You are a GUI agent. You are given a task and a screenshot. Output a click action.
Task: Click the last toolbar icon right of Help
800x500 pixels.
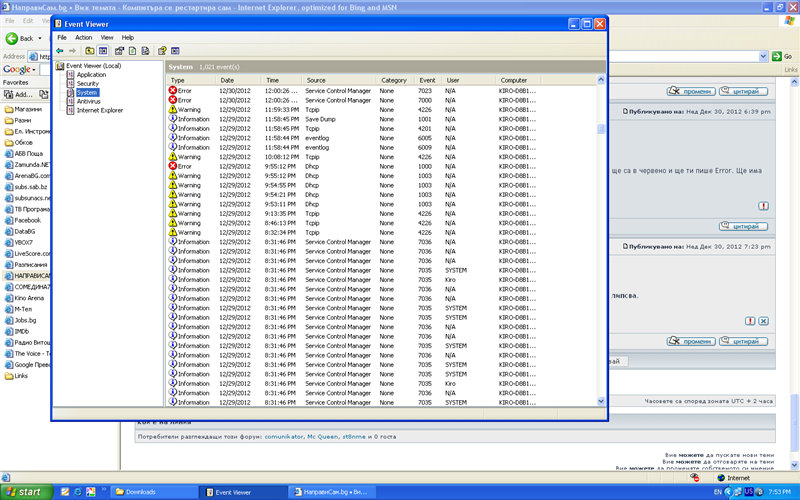tap(176, 51)
